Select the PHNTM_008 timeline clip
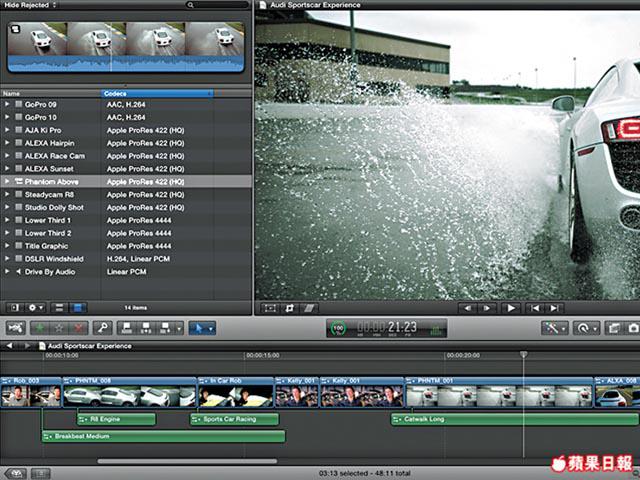This screenshot has width=640, height=480. pyautogui.click(x=129, y=392)
